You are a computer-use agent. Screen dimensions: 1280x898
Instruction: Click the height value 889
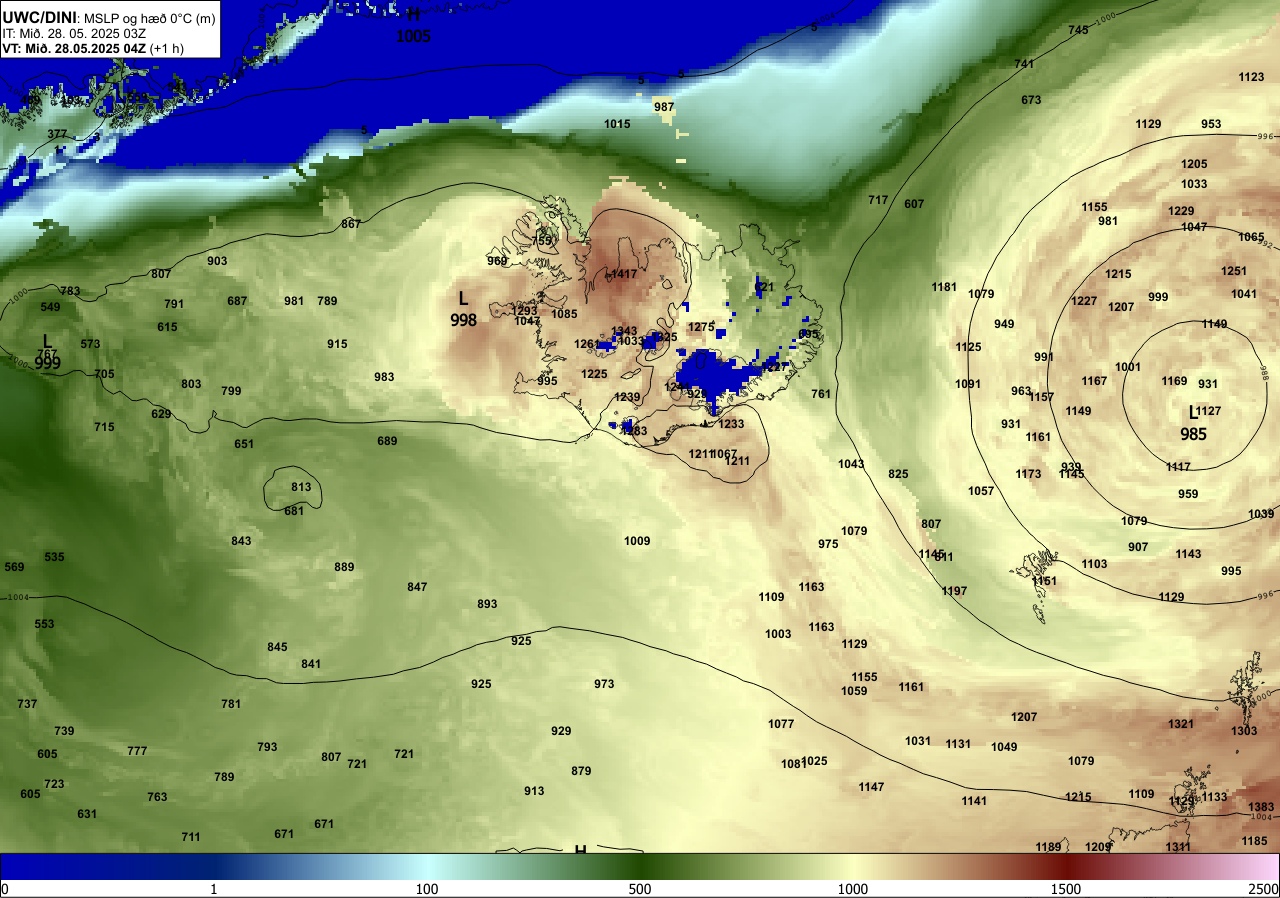tap(344, 567)
